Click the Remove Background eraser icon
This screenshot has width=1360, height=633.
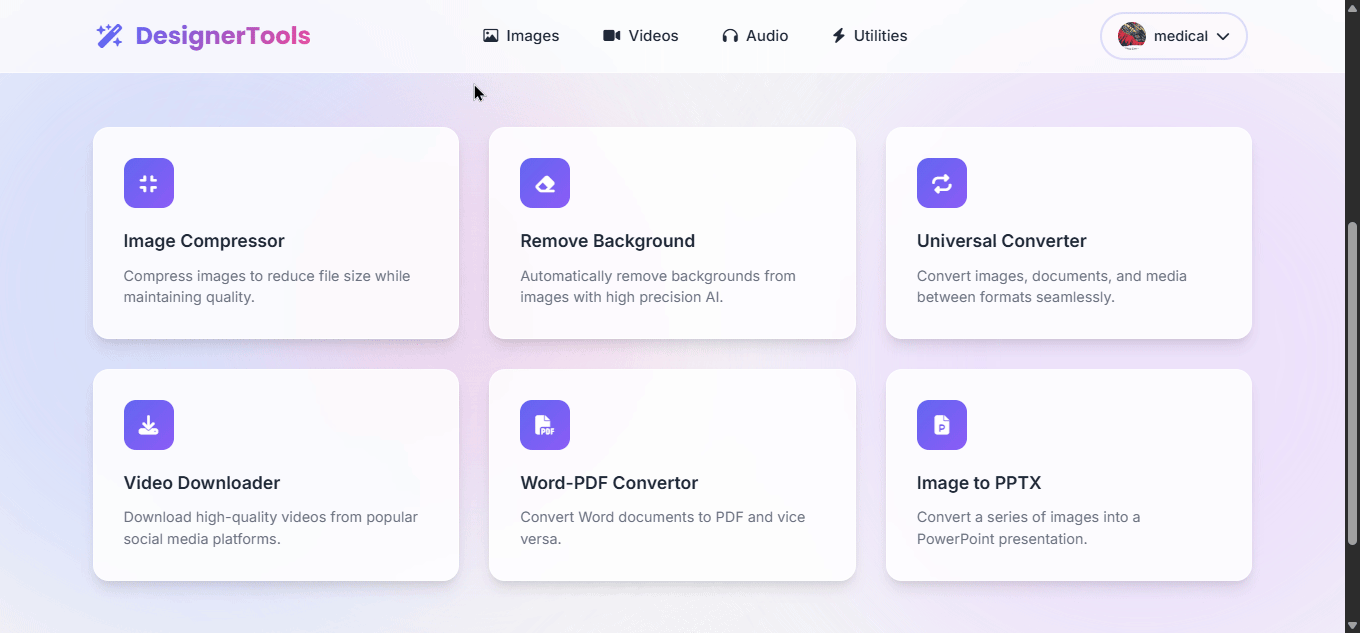click(x=545, y=183)
